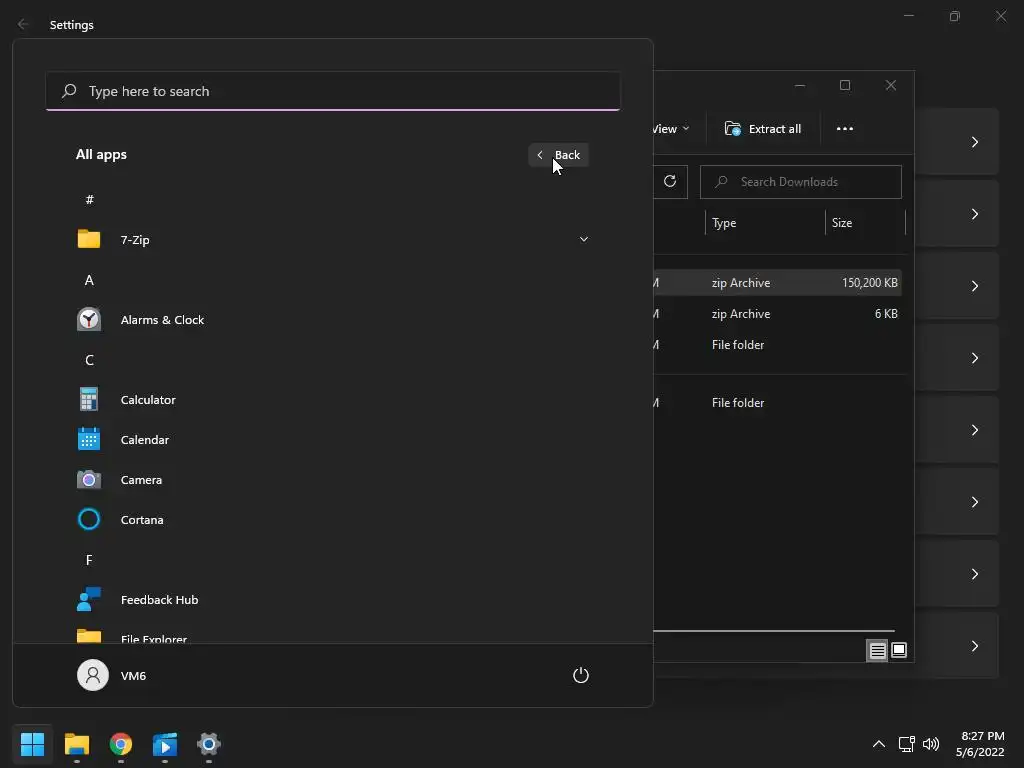Select the second File folder row below divider

[x=778, y=403]
